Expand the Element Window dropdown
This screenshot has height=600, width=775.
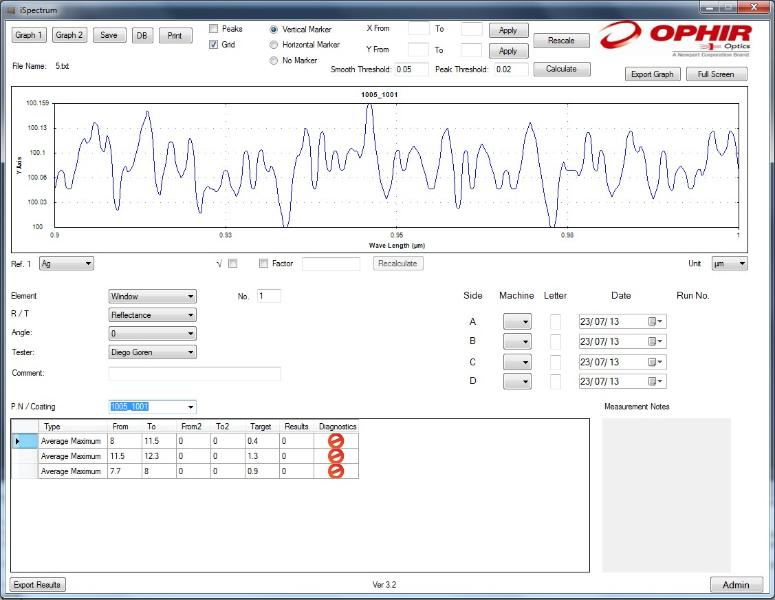click(x=152, y=297)
